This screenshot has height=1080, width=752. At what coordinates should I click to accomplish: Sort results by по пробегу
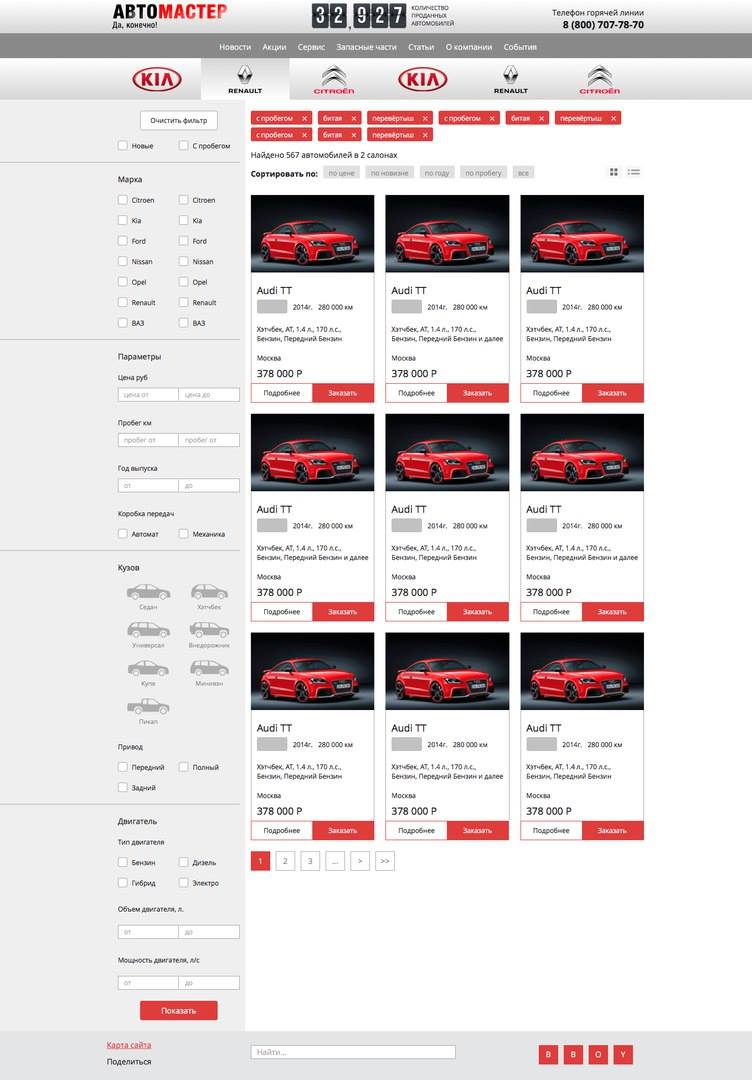(x=483, y=173)
